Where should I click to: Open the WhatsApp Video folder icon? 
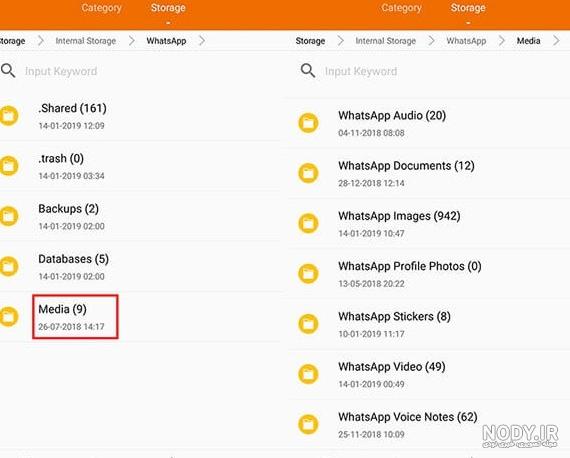point(308,374)
